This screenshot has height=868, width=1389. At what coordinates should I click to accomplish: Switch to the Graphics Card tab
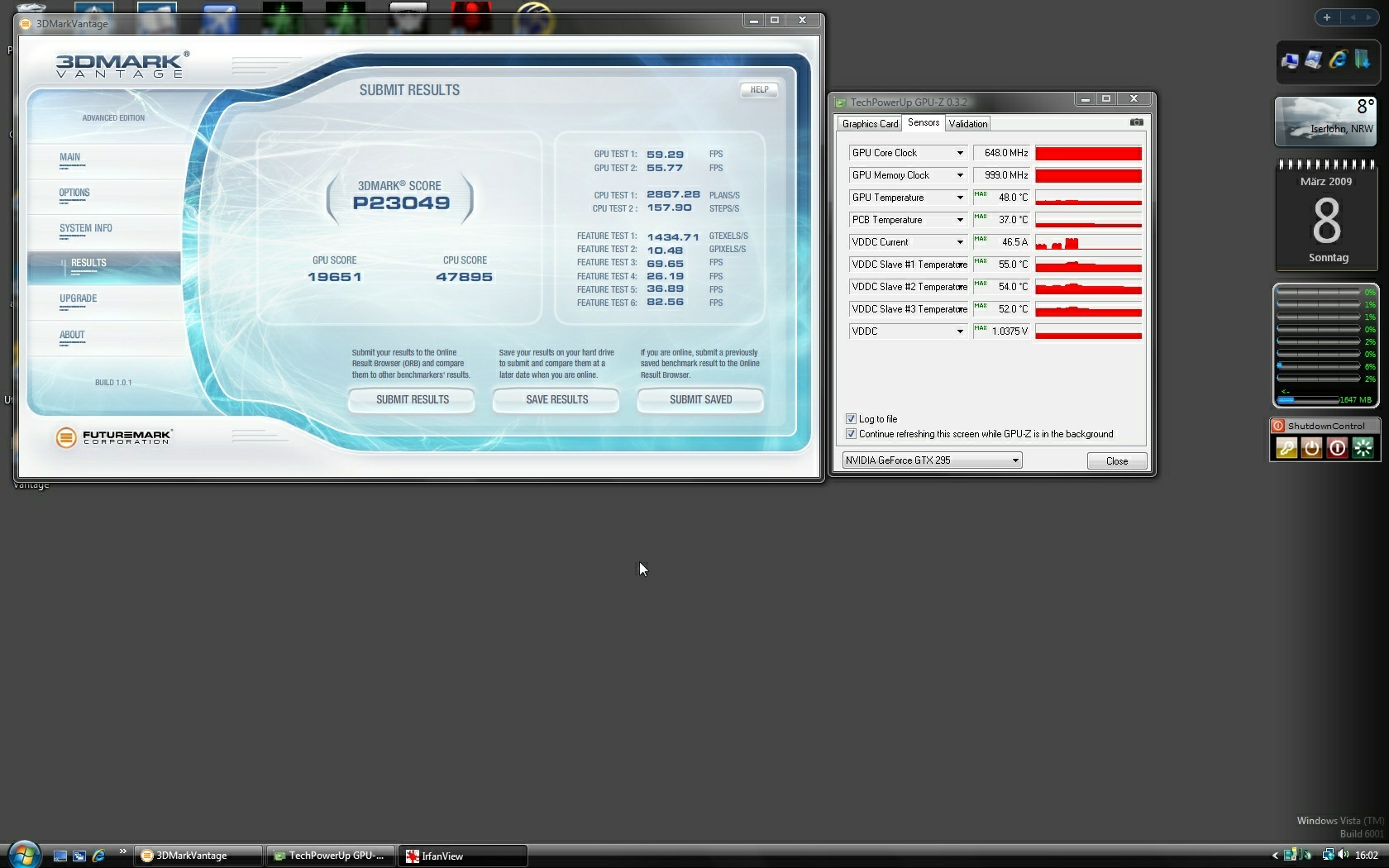[870, 124]
